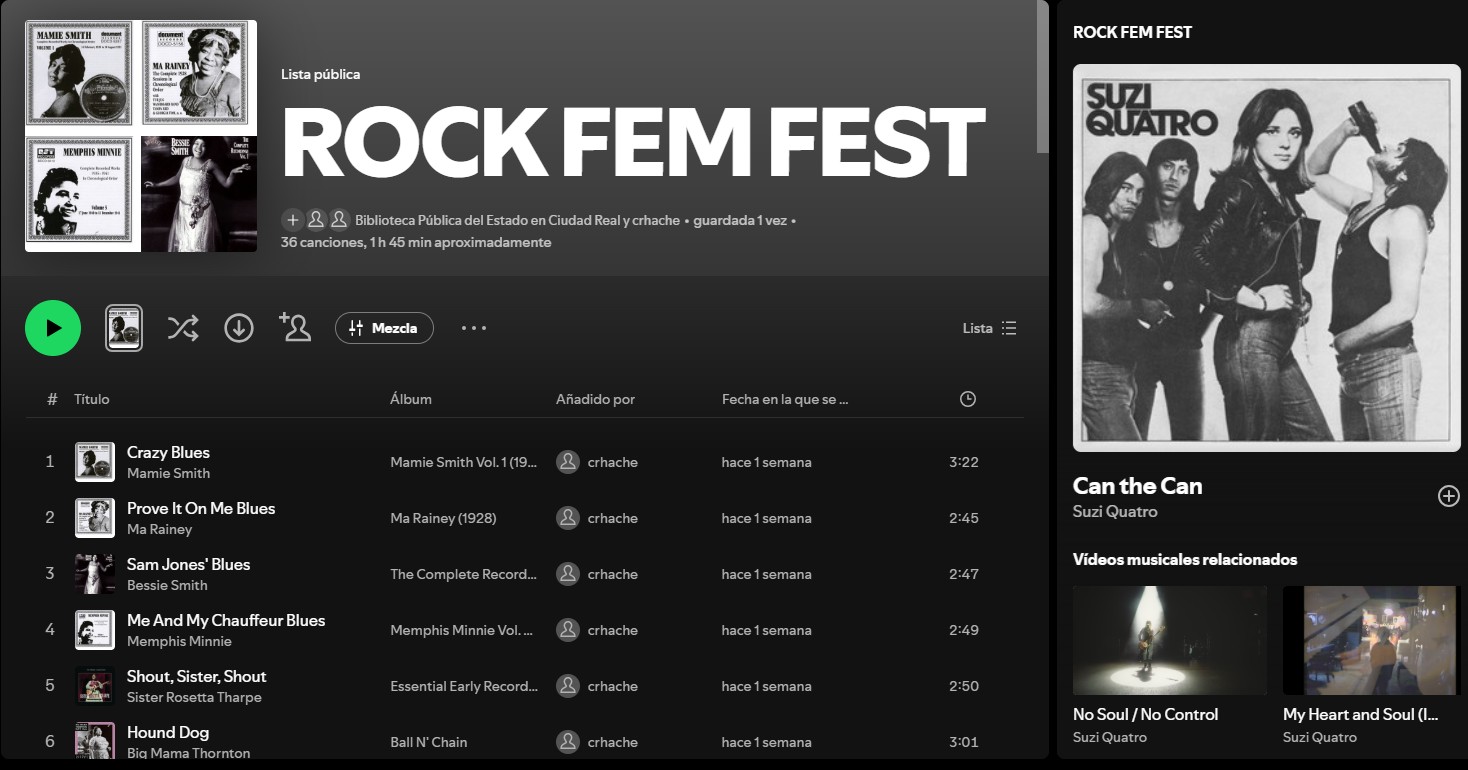Click the Me And My Chauffeur Blues thumbnail
The height and width of the screenshot is (770, 1468).
tap(95, 630)
